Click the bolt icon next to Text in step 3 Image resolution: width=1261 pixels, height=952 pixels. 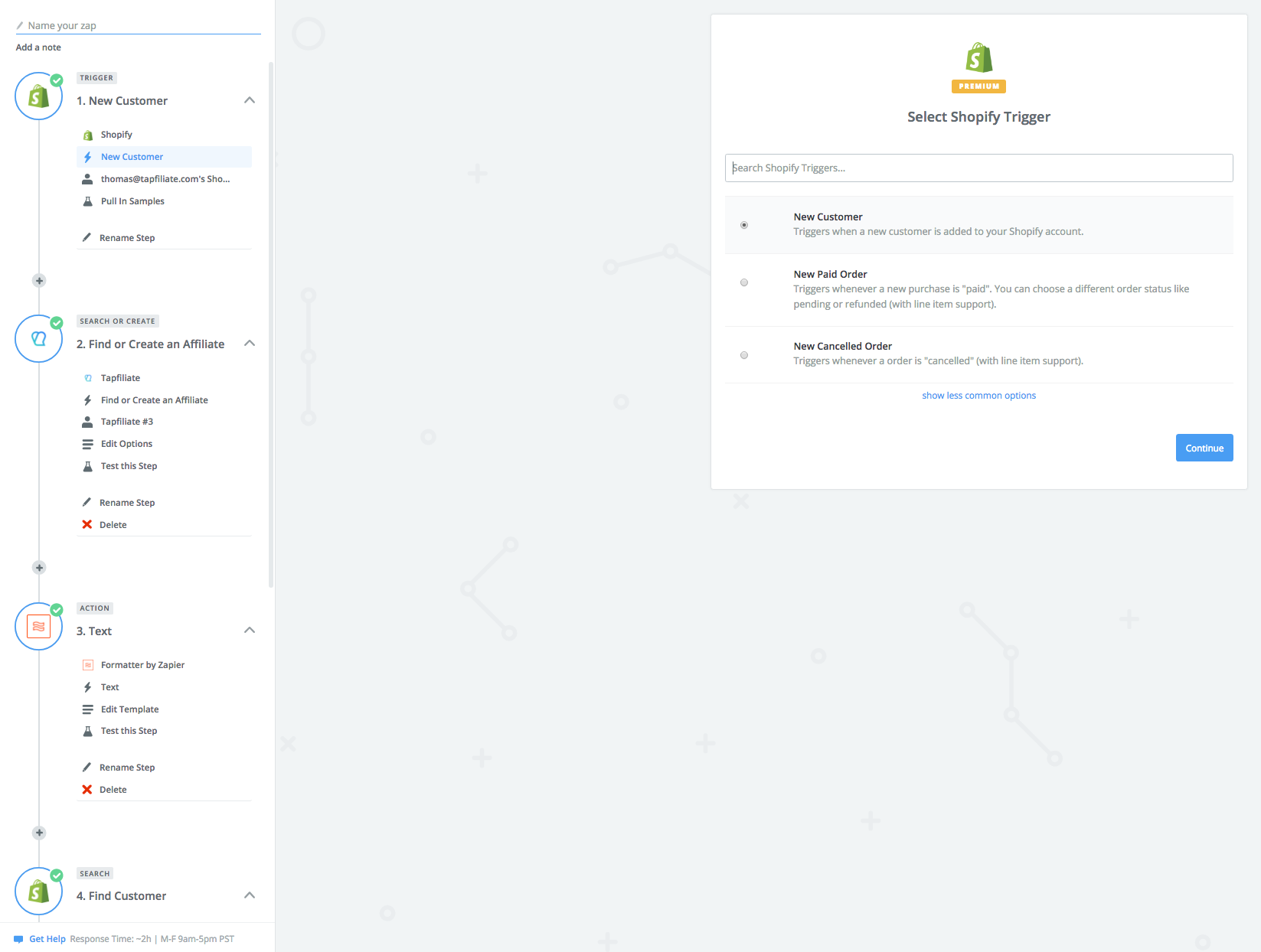point(88,687)
